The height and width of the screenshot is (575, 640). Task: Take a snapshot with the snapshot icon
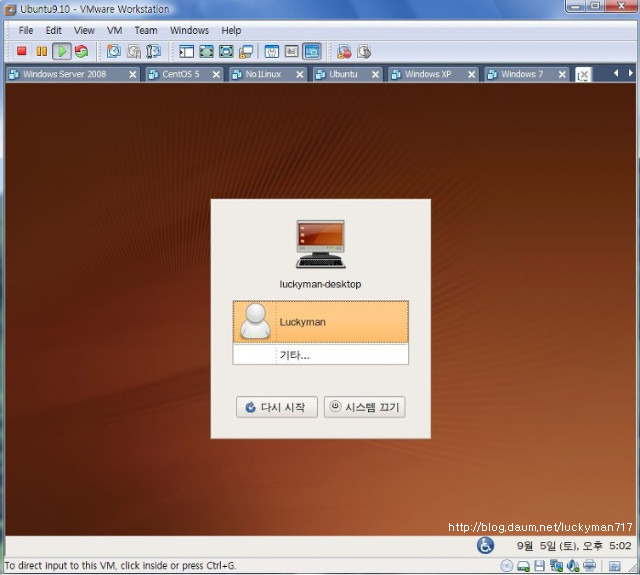pyautogui.click(x=114, y=51)
